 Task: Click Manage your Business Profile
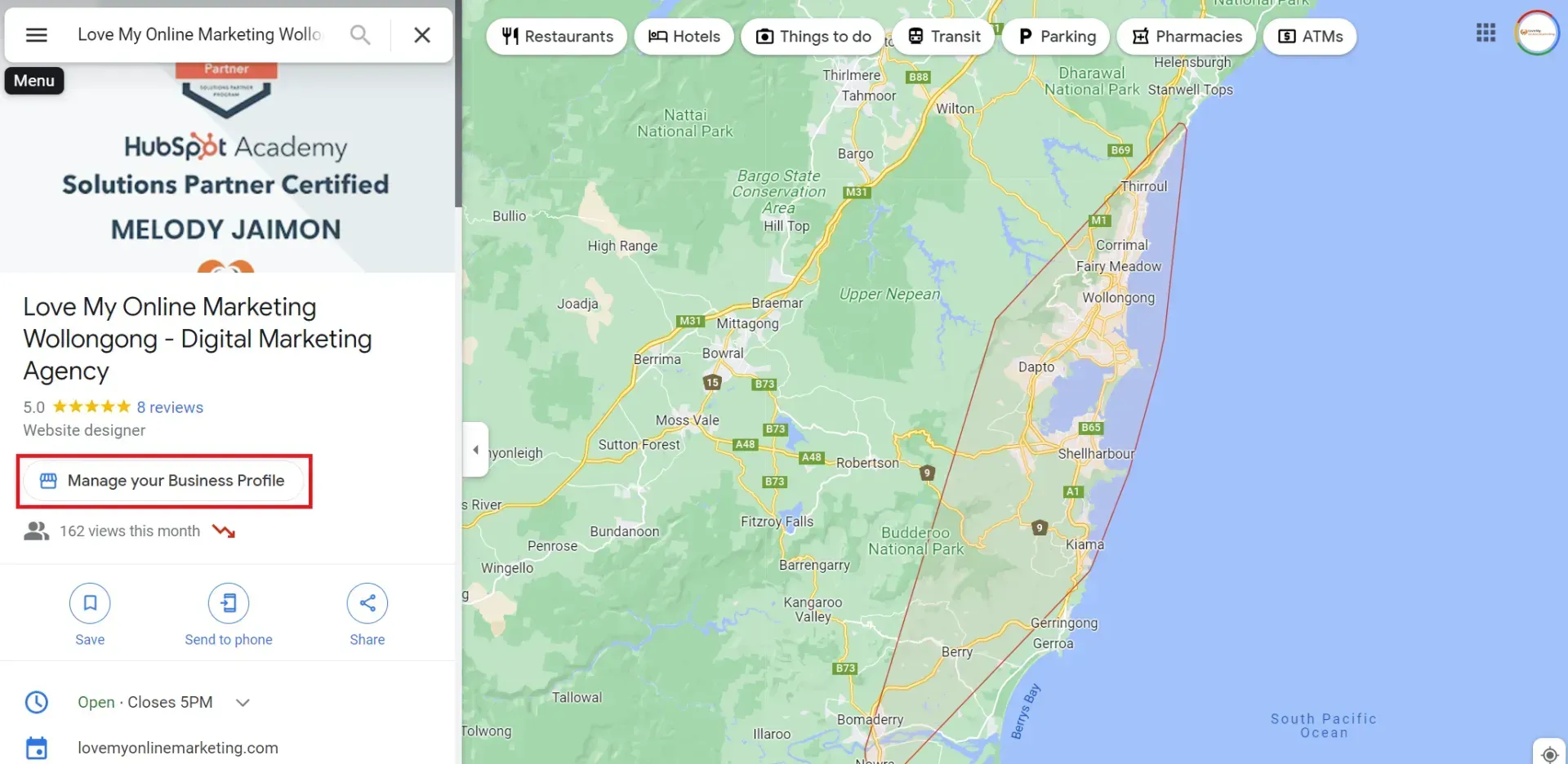point(164,481)
